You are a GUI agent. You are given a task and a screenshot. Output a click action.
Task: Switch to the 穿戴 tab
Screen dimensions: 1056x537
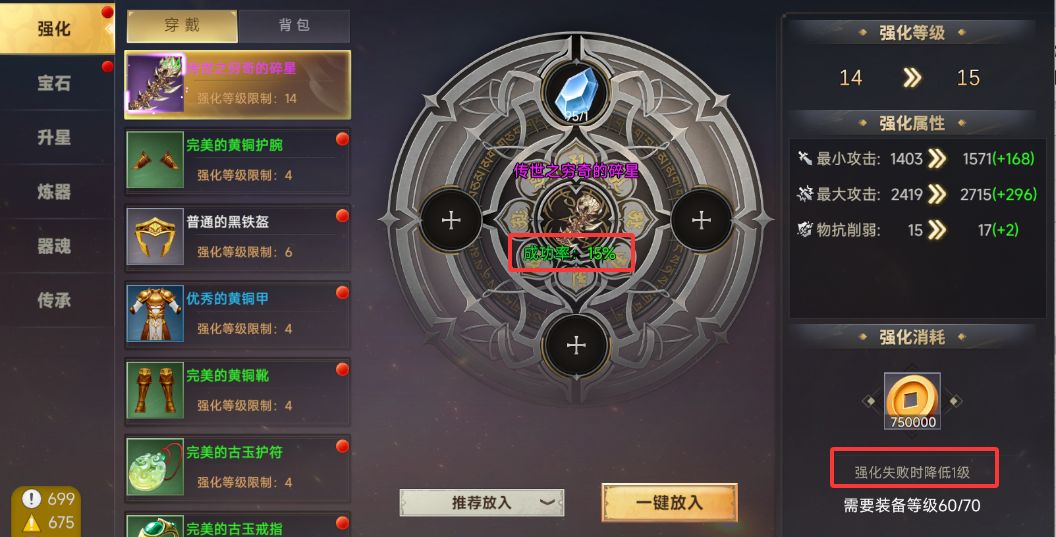coord(182,26)
